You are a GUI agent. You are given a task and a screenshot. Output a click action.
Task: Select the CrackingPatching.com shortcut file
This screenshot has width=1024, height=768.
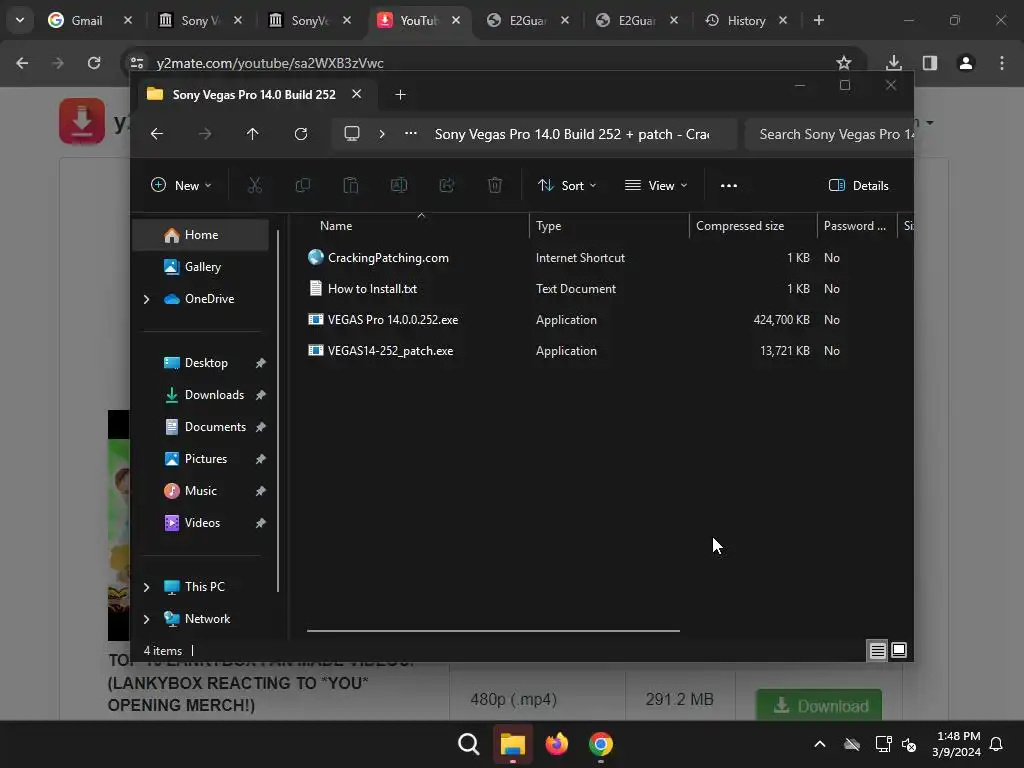tap(388, 258)
